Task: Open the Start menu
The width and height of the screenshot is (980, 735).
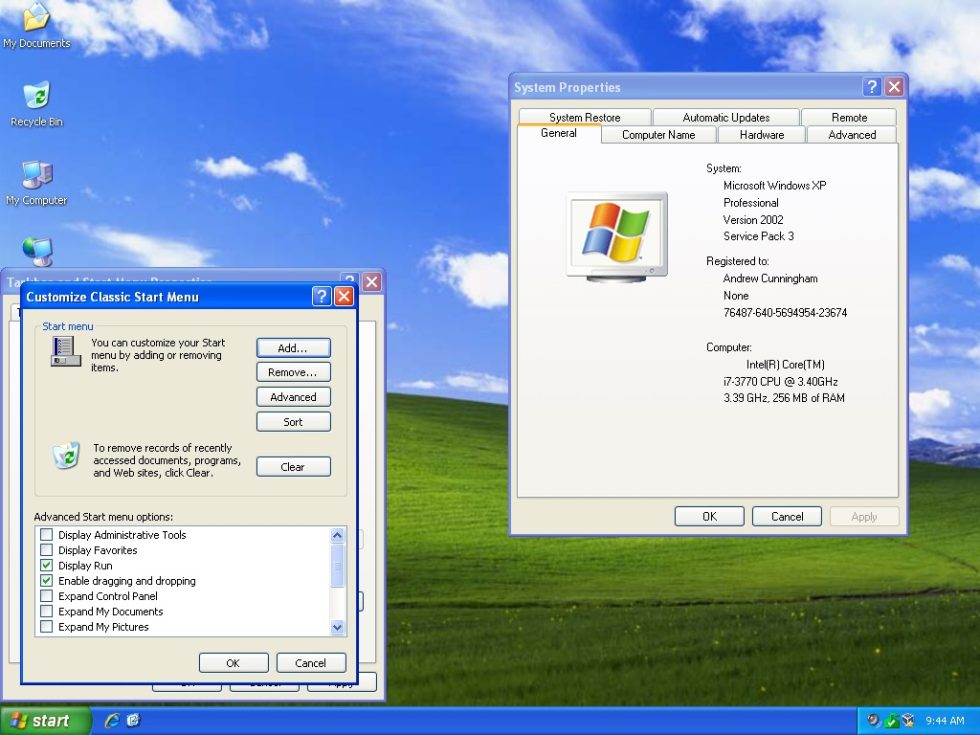Action: [x=40, y=720]
